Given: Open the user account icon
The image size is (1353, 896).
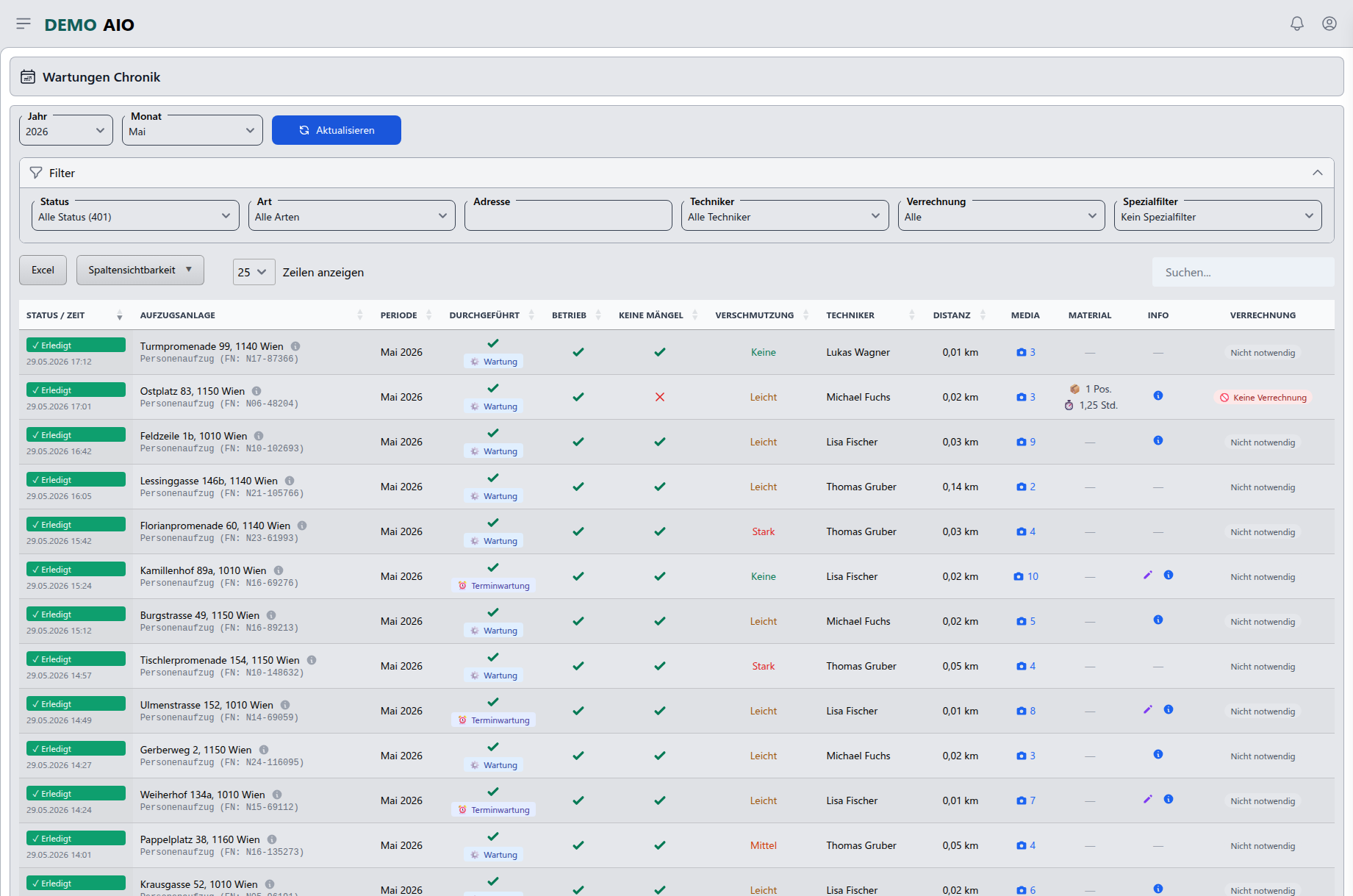Looking at the screenshot, I should (1329, 24).
